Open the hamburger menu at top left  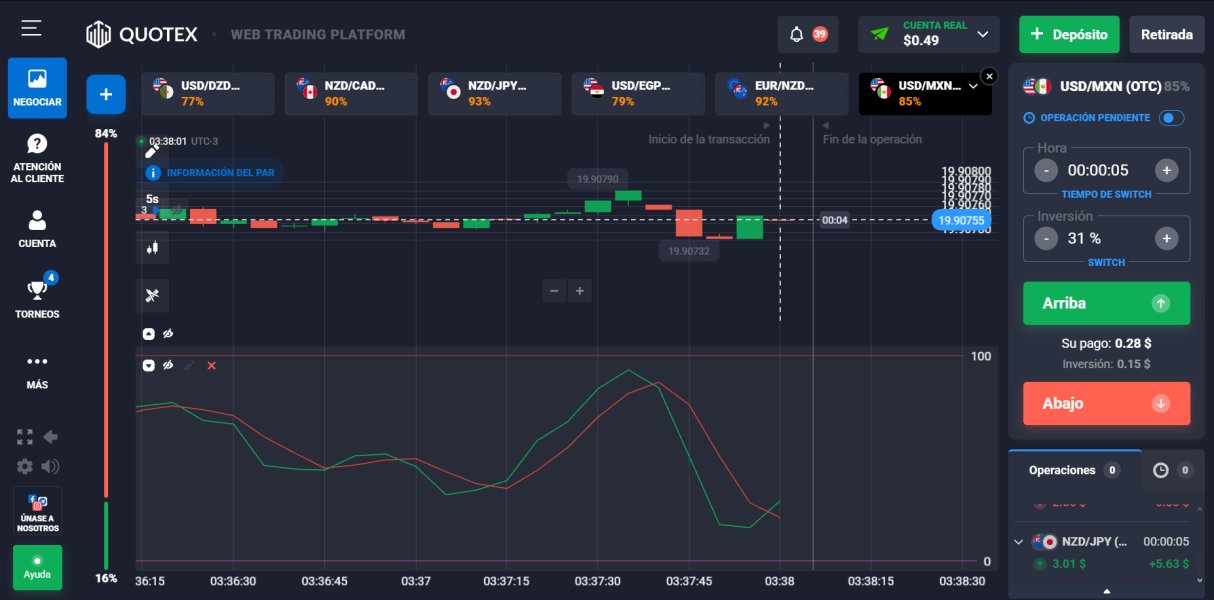(31, 28)
